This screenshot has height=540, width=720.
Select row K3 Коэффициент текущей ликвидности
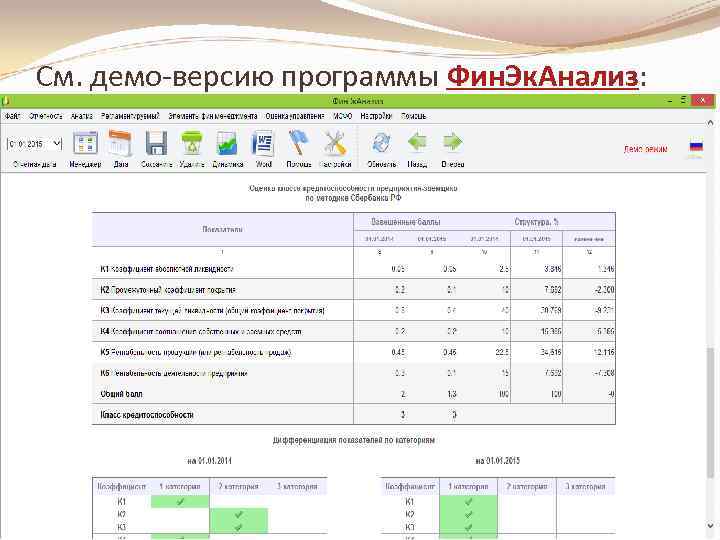click(x=354, y=310)
